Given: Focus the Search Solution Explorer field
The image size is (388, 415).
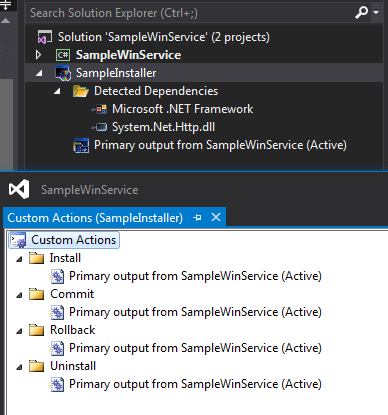Looking at the screenshot, I should [188, 13].
